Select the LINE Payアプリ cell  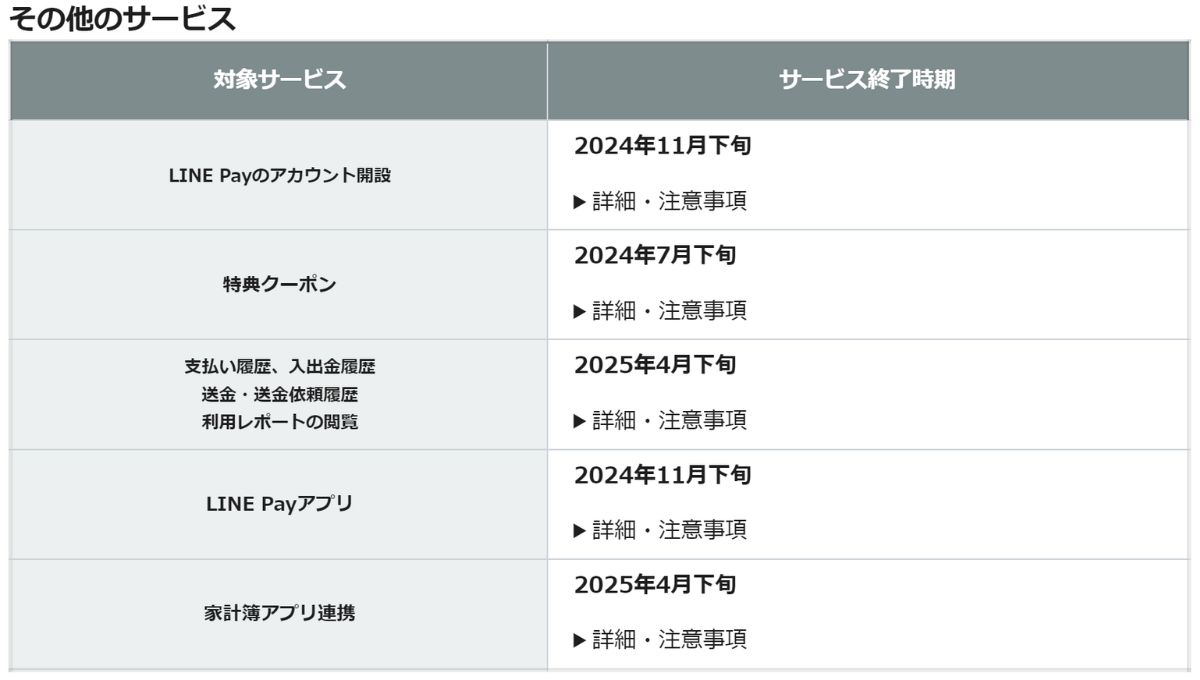click(x=279, y=504)
